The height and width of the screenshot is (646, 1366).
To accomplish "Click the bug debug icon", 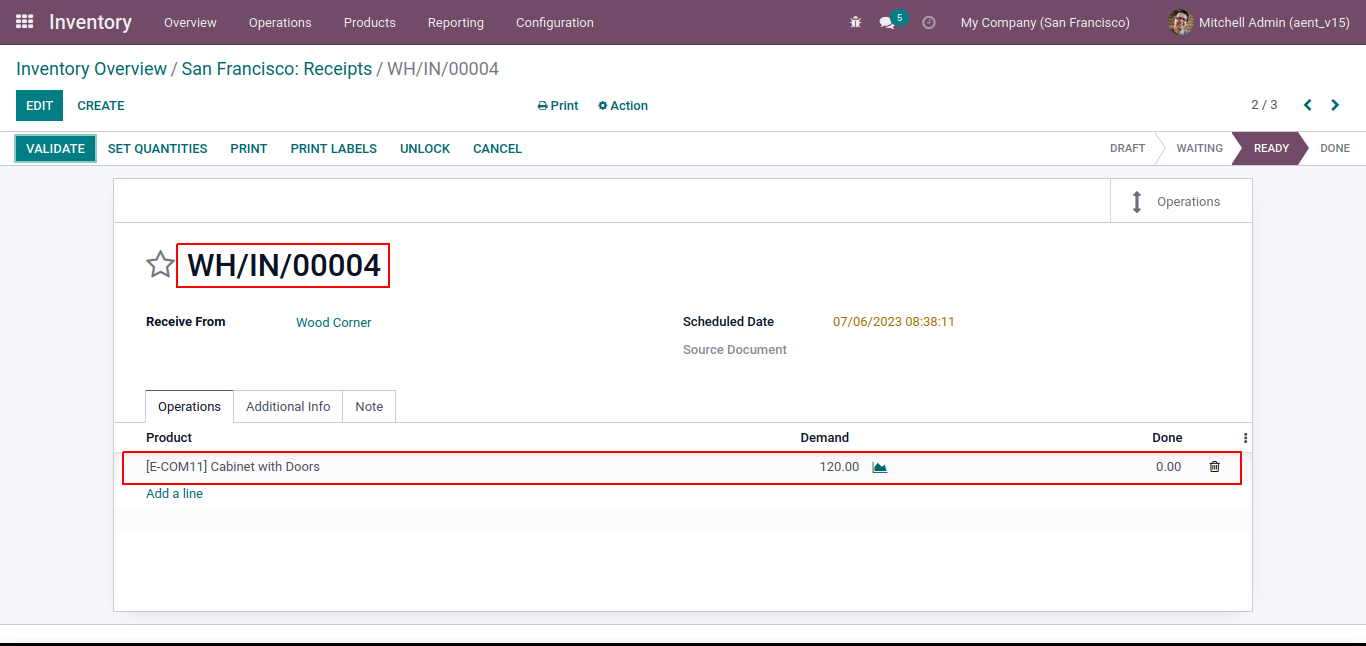I will point(855,22).
